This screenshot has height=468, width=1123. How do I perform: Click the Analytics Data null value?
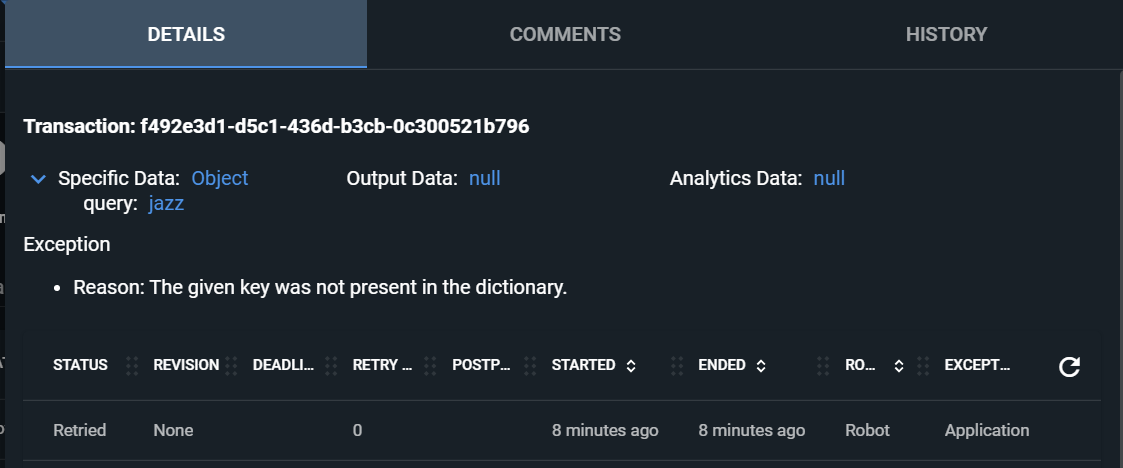coord(829,179)
